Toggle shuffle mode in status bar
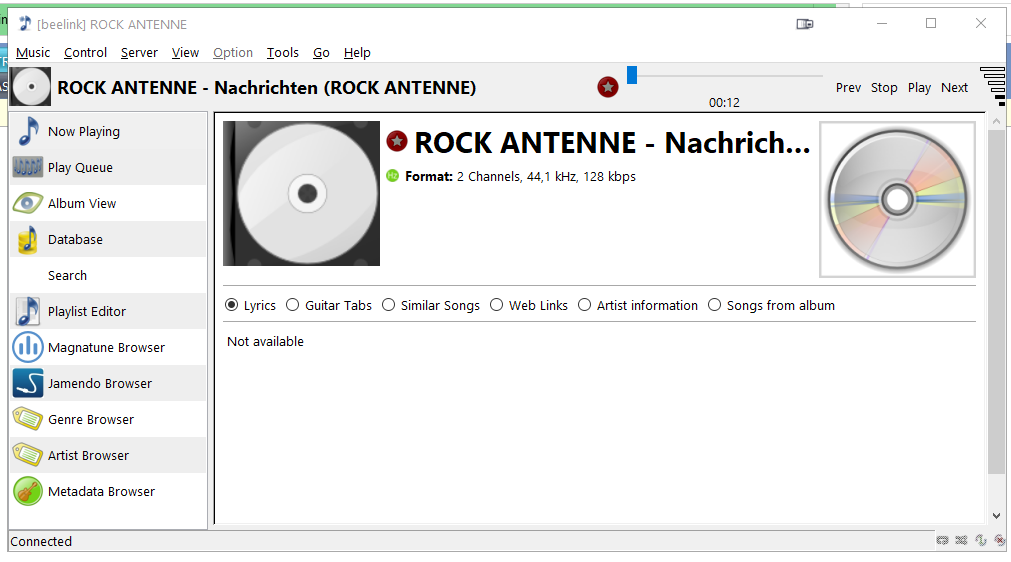The image size is (1011, 562). [x=961, y=541]
